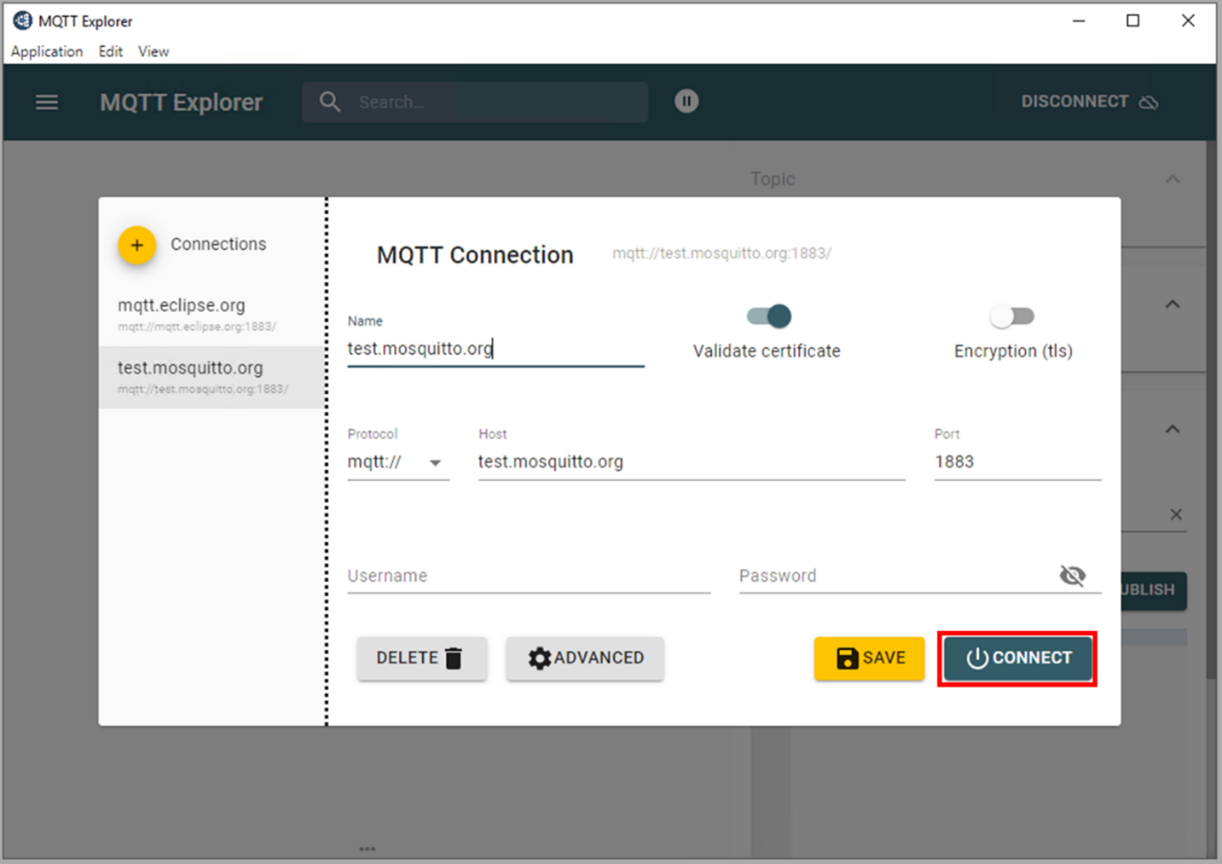Show the password with the eye icon

[x=1072, y=575]
